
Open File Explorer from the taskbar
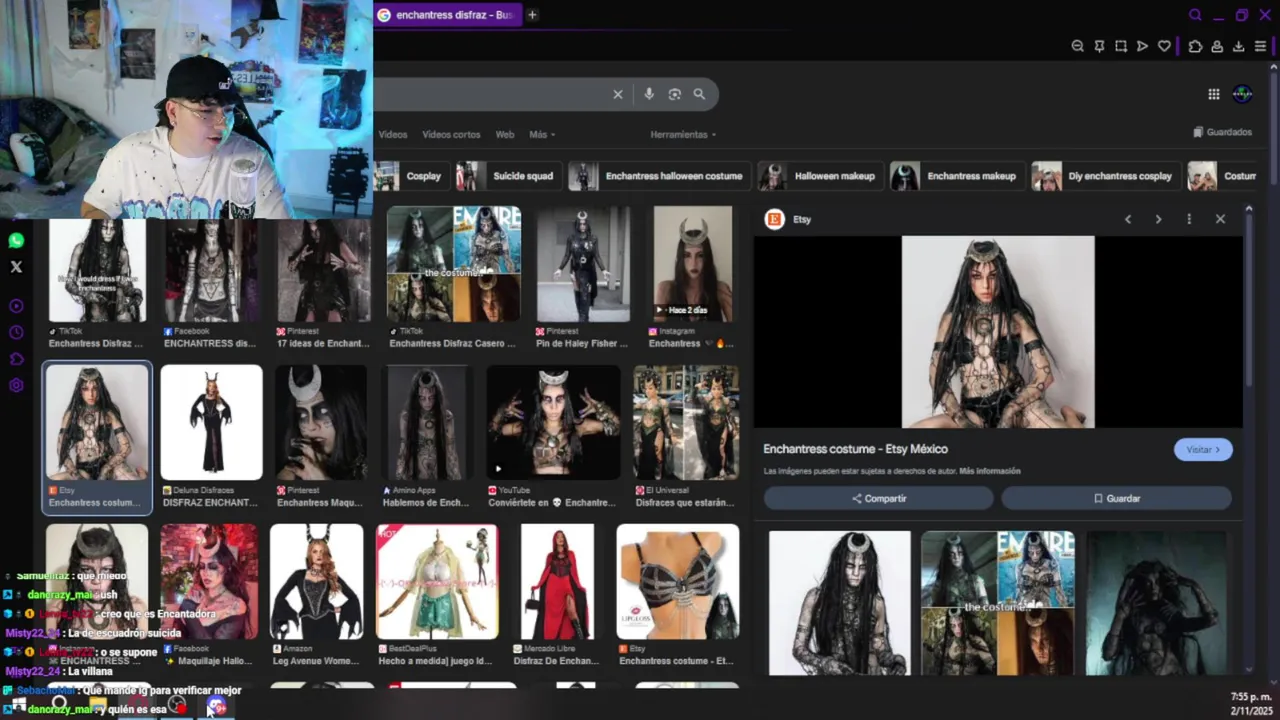point(97,706)
